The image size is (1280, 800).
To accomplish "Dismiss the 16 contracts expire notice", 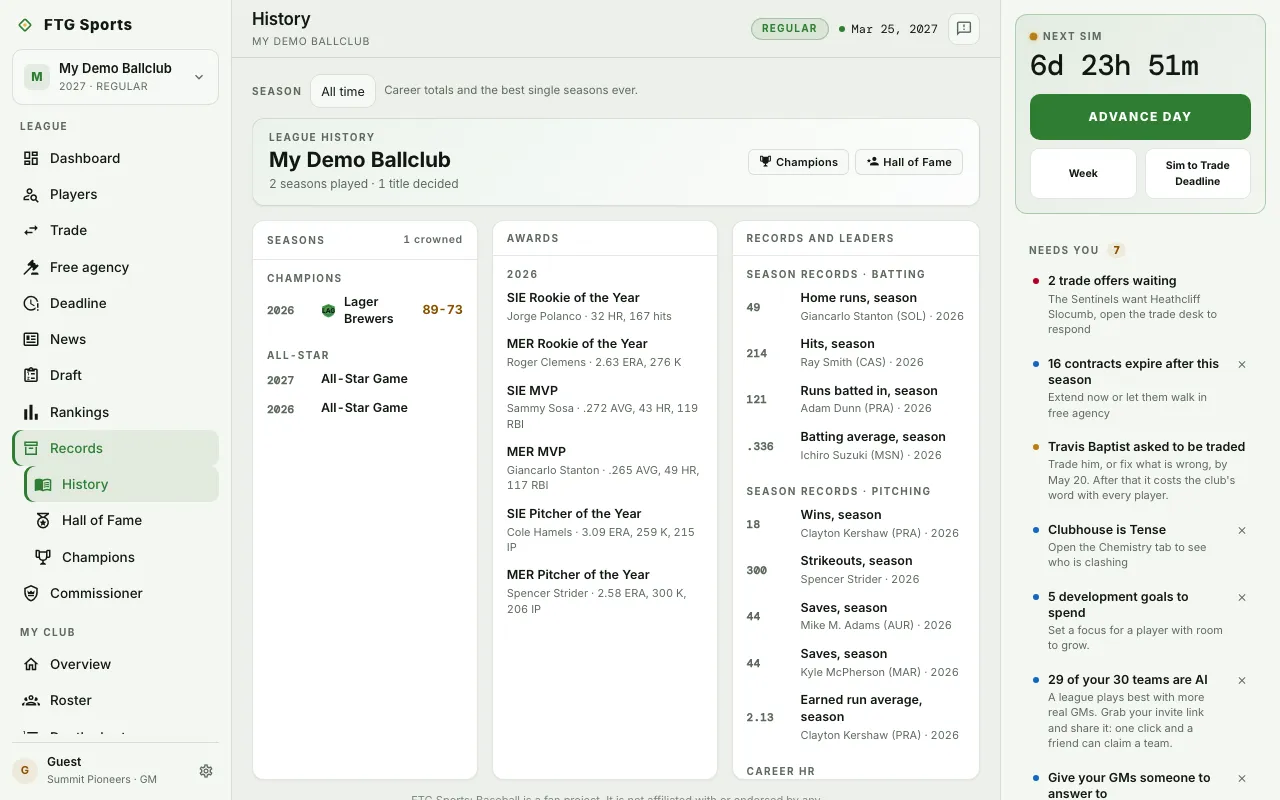I will pyautogui.click(x=1242, y=365).
